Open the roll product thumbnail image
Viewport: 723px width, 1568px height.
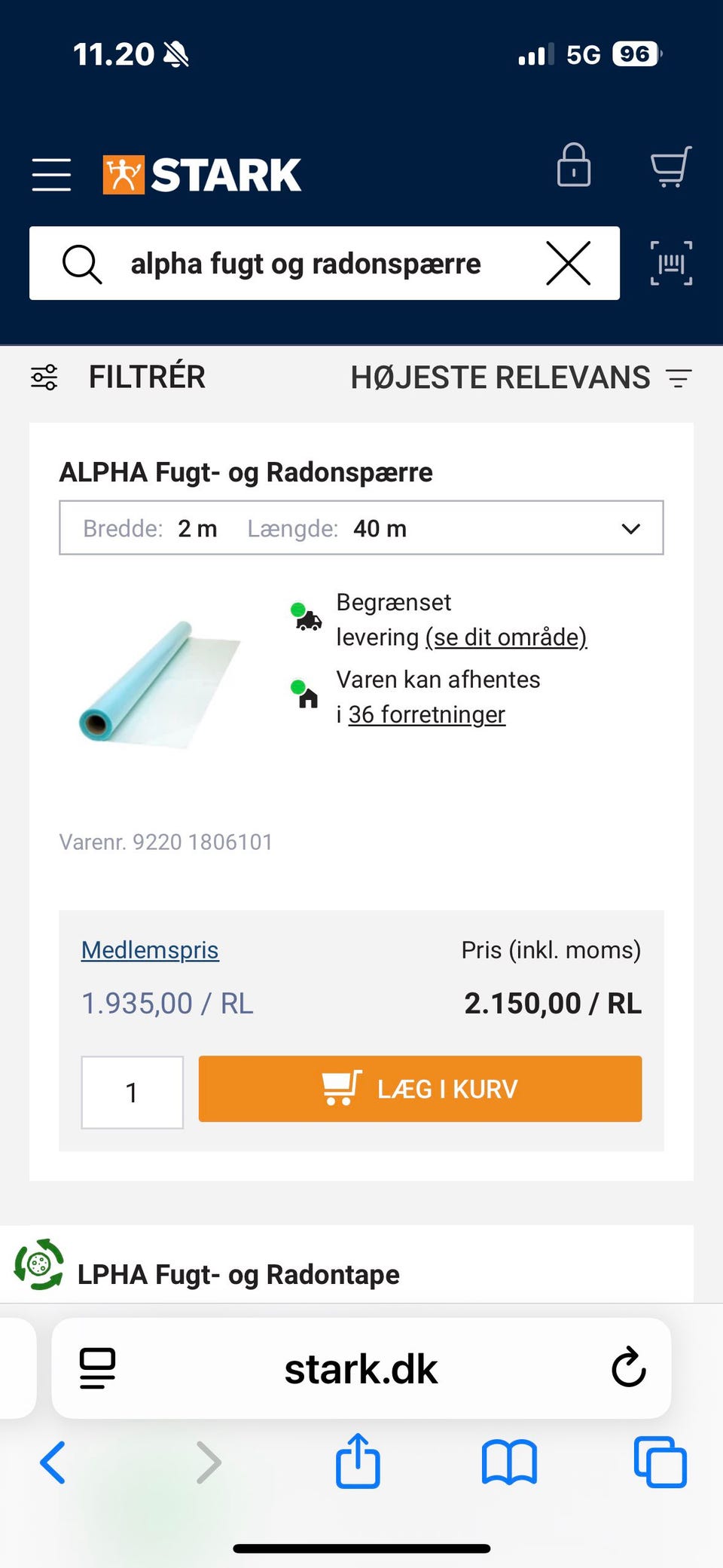tap(160, 684)
